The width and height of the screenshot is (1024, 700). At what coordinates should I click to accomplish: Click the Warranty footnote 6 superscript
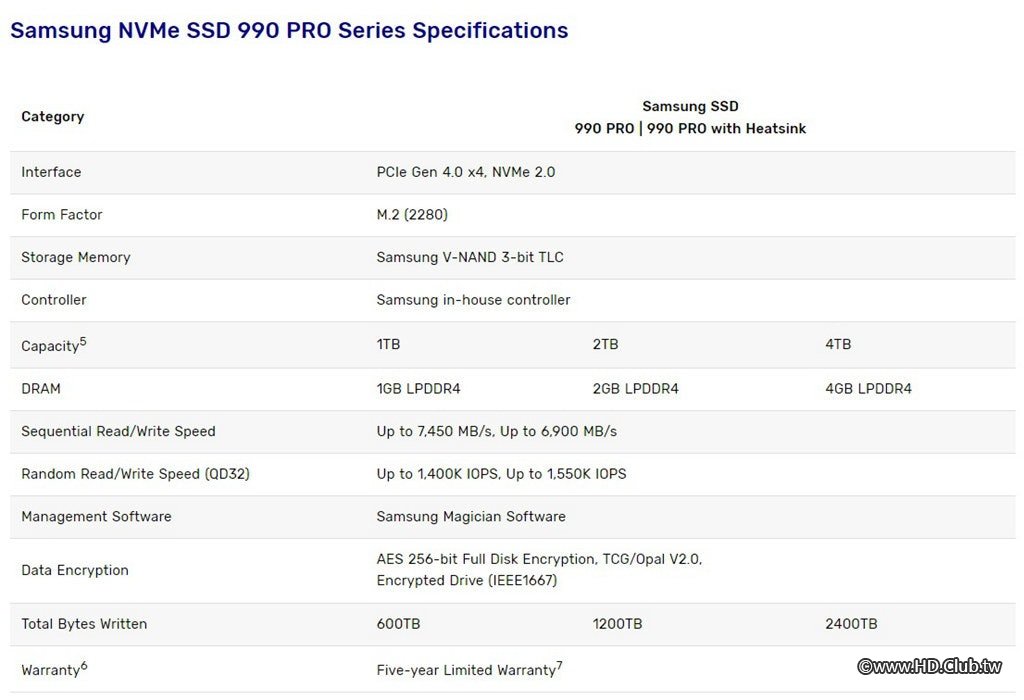[x=84, y=665]
